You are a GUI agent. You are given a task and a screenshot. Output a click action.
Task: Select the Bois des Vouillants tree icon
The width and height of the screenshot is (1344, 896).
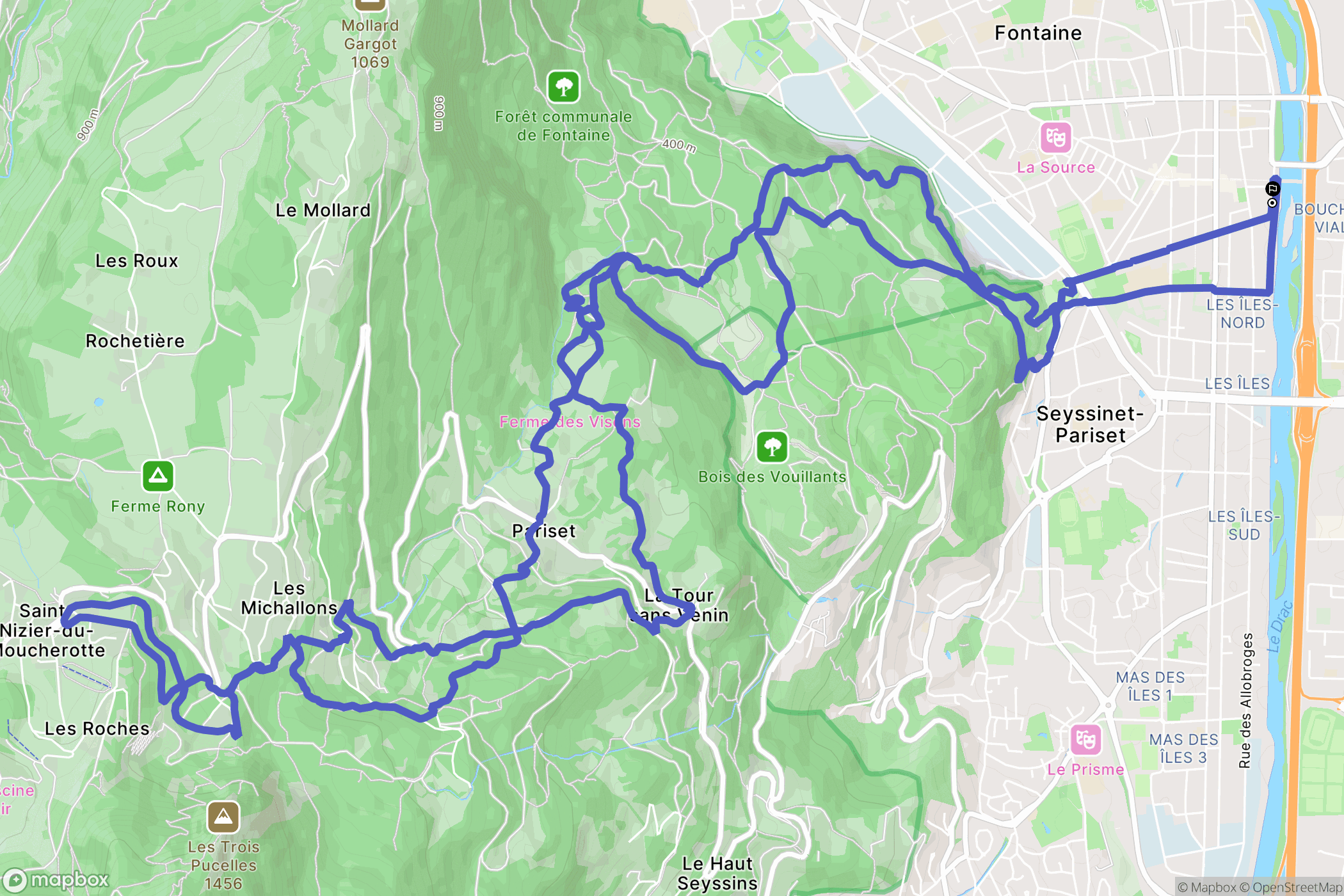(x=772, y=447)
